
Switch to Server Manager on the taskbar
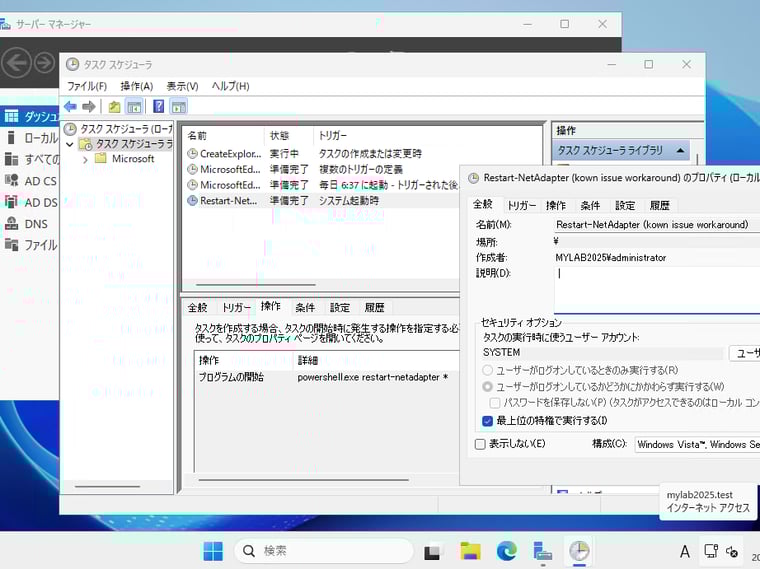click(x=543, y=552)
